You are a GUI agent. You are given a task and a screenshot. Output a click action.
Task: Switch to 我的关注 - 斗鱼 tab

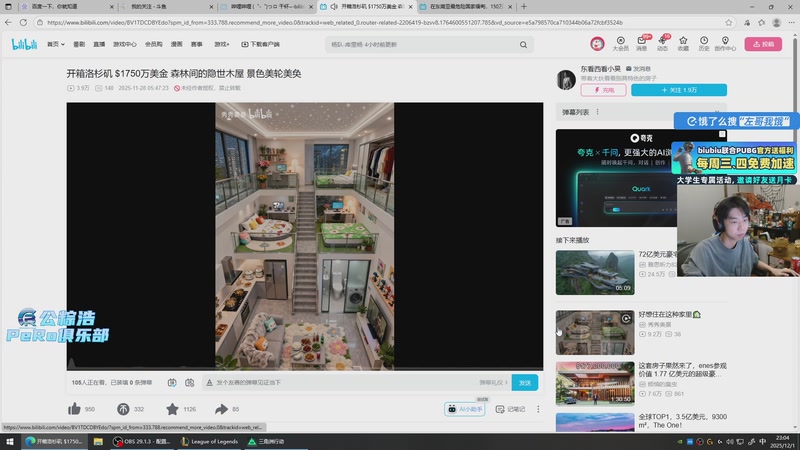[168, 7]
